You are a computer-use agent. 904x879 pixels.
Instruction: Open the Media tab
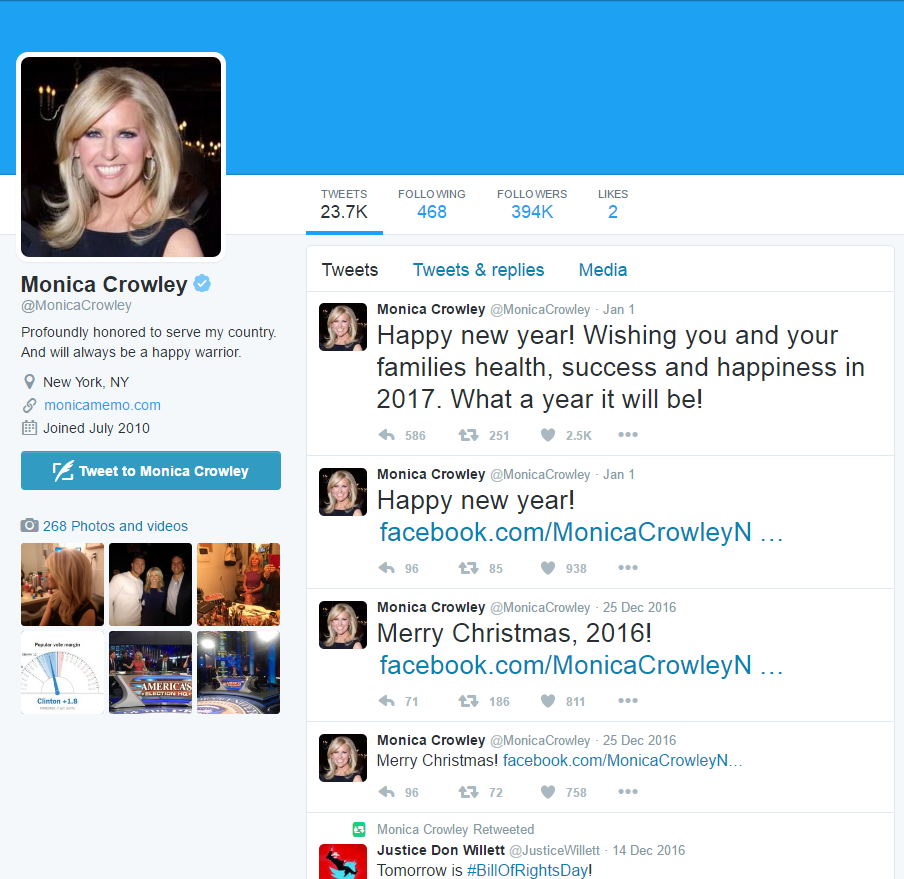(x=602, y=270)
